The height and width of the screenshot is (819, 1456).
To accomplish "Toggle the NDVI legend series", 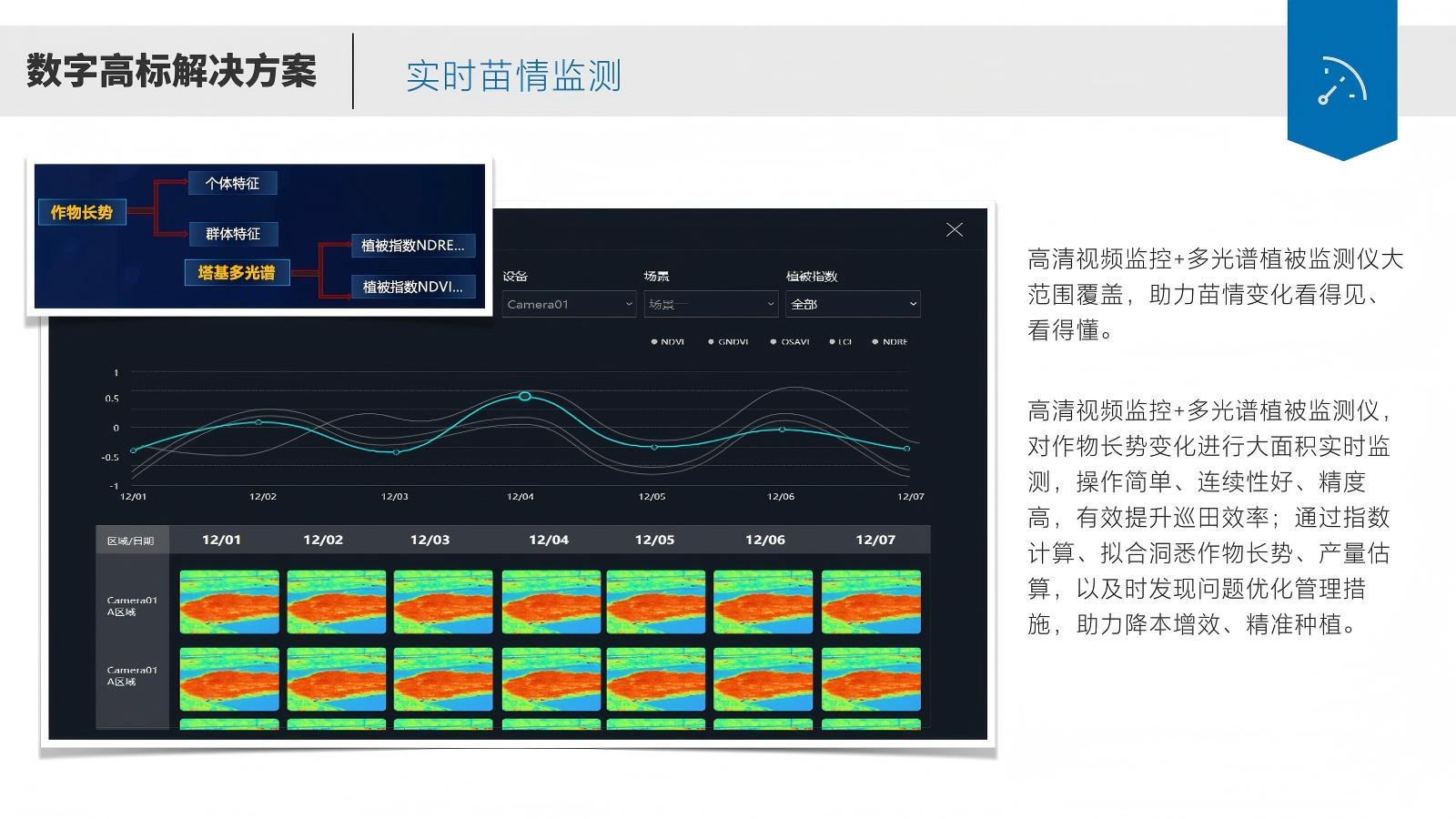I will [x=667, y=342].
